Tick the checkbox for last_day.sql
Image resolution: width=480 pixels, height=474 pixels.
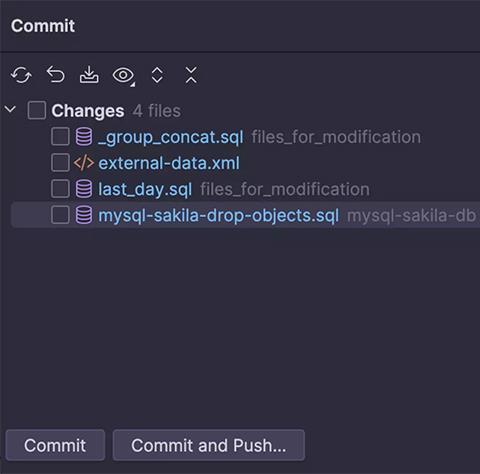coord(60,189)
